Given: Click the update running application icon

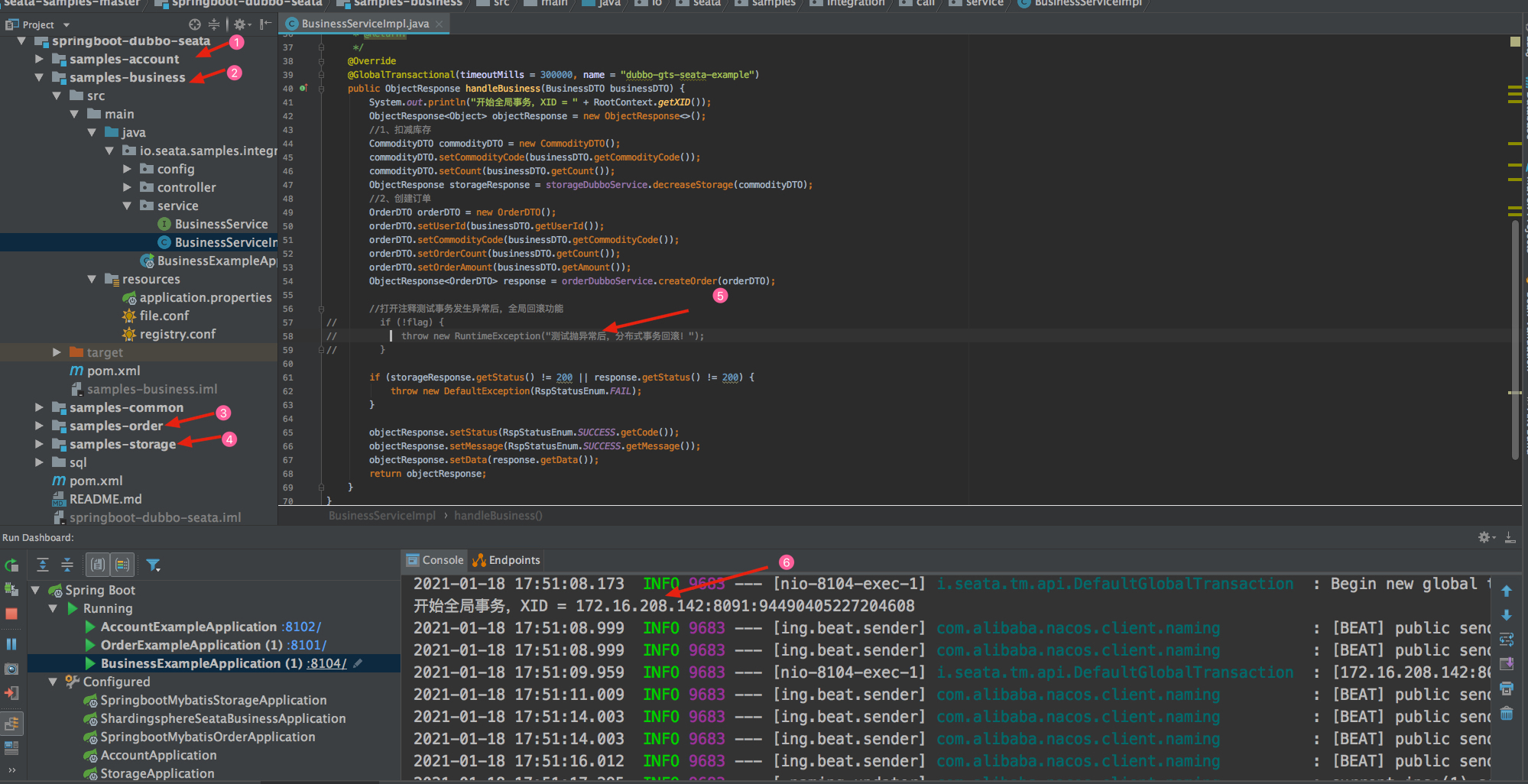Looking at the screenshot, I should 11,589.
